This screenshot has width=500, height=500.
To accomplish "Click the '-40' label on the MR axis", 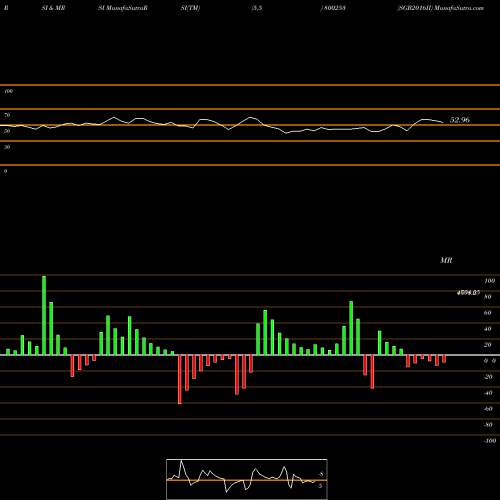I will pyautogui.click(x=488, y=393).
